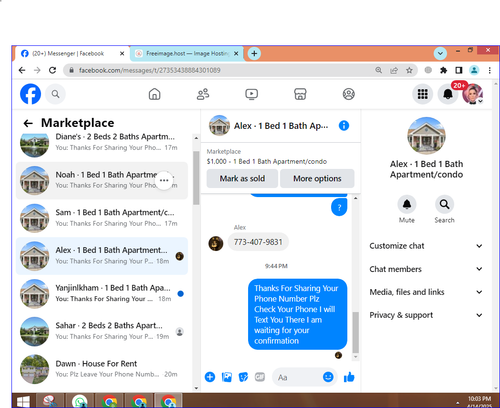The image size is (500, 408).
Task: Click the 773-407-9831 message bubble
Action: tap(258, 242)
